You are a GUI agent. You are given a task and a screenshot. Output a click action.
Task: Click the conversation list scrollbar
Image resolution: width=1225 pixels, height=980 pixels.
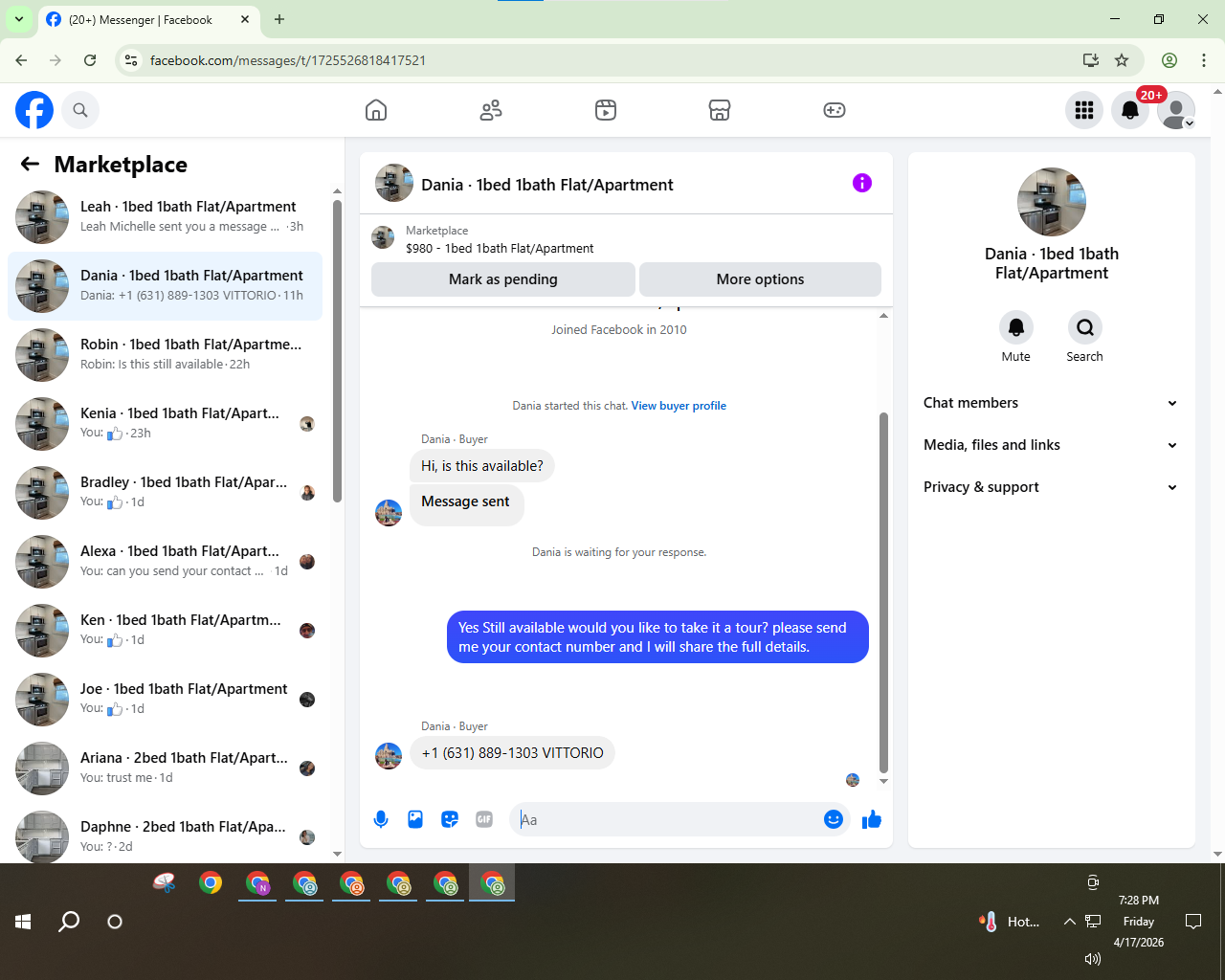point(337,350)
